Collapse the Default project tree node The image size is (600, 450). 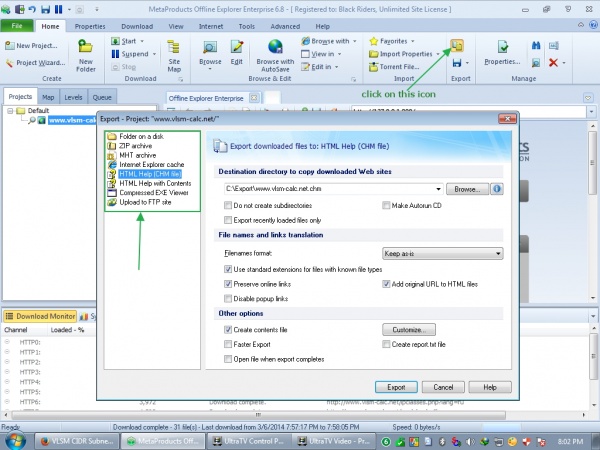click(10, 111)
